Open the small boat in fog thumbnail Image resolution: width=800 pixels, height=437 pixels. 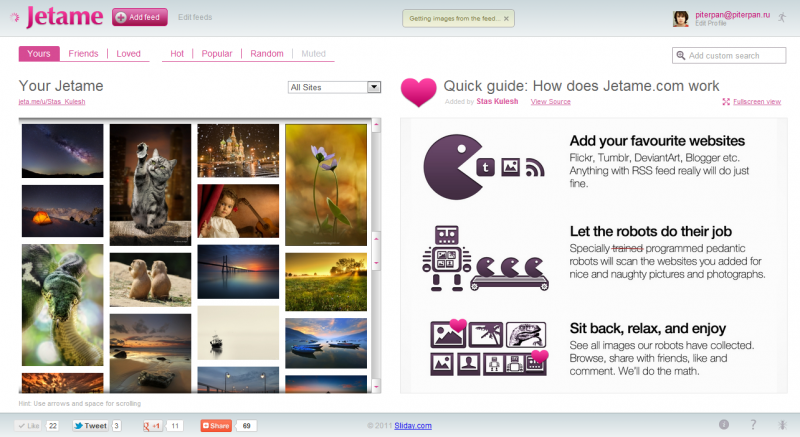[238, 332]
